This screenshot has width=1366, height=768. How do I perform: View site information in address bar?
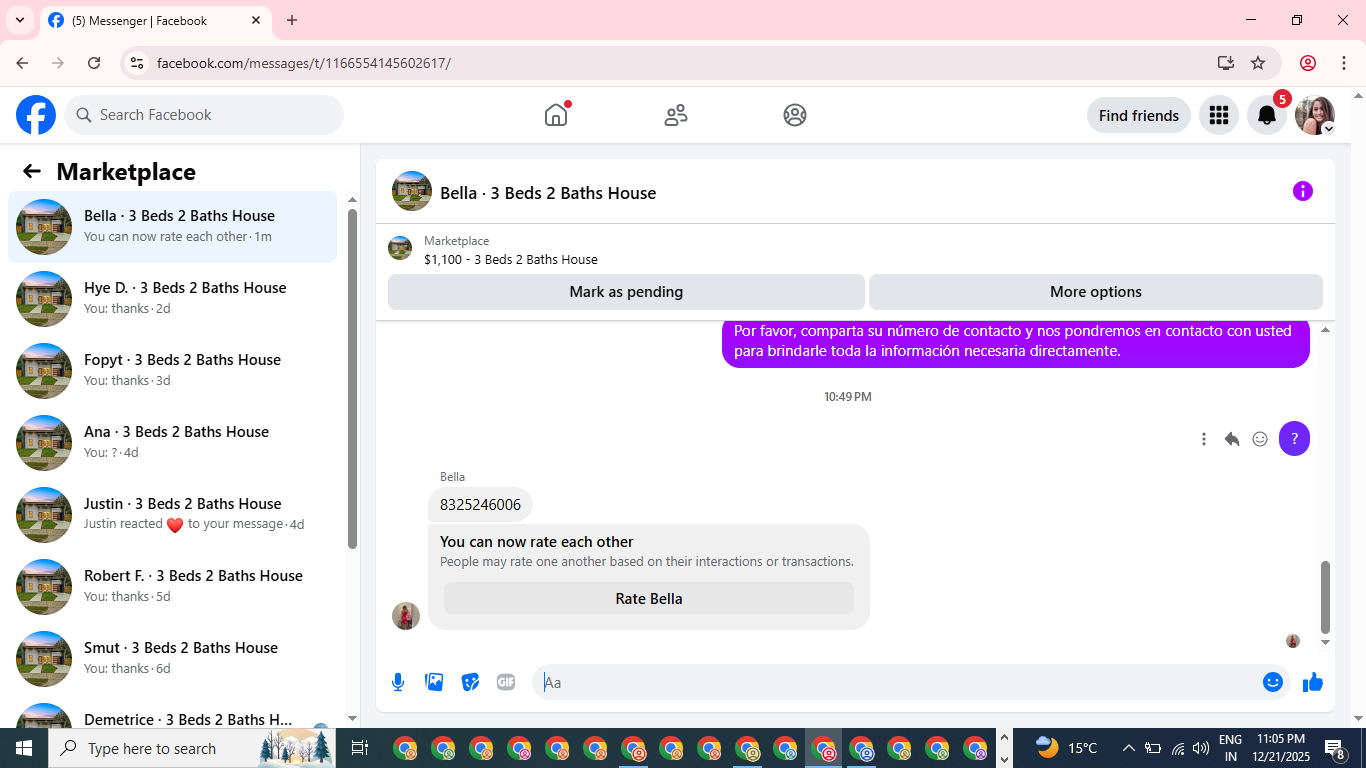click(x=137, y=63)
